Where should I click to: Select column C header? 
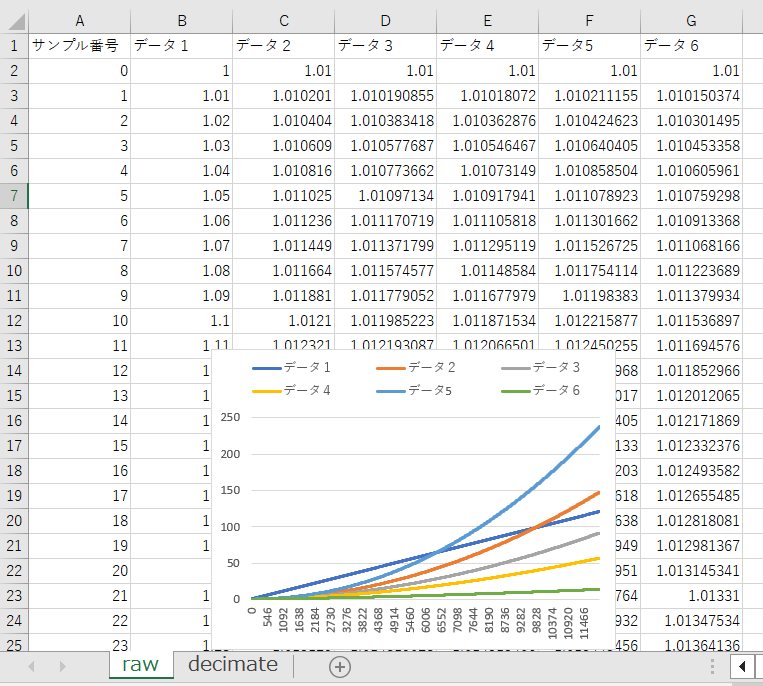[x=284, y=21]
